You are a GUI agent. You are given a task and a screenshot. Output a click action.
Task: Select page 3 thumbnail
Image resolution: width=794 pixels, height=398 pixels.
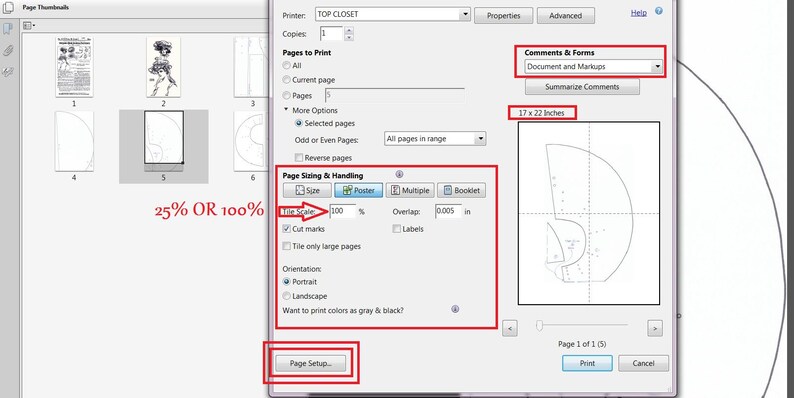click(252, 67)
